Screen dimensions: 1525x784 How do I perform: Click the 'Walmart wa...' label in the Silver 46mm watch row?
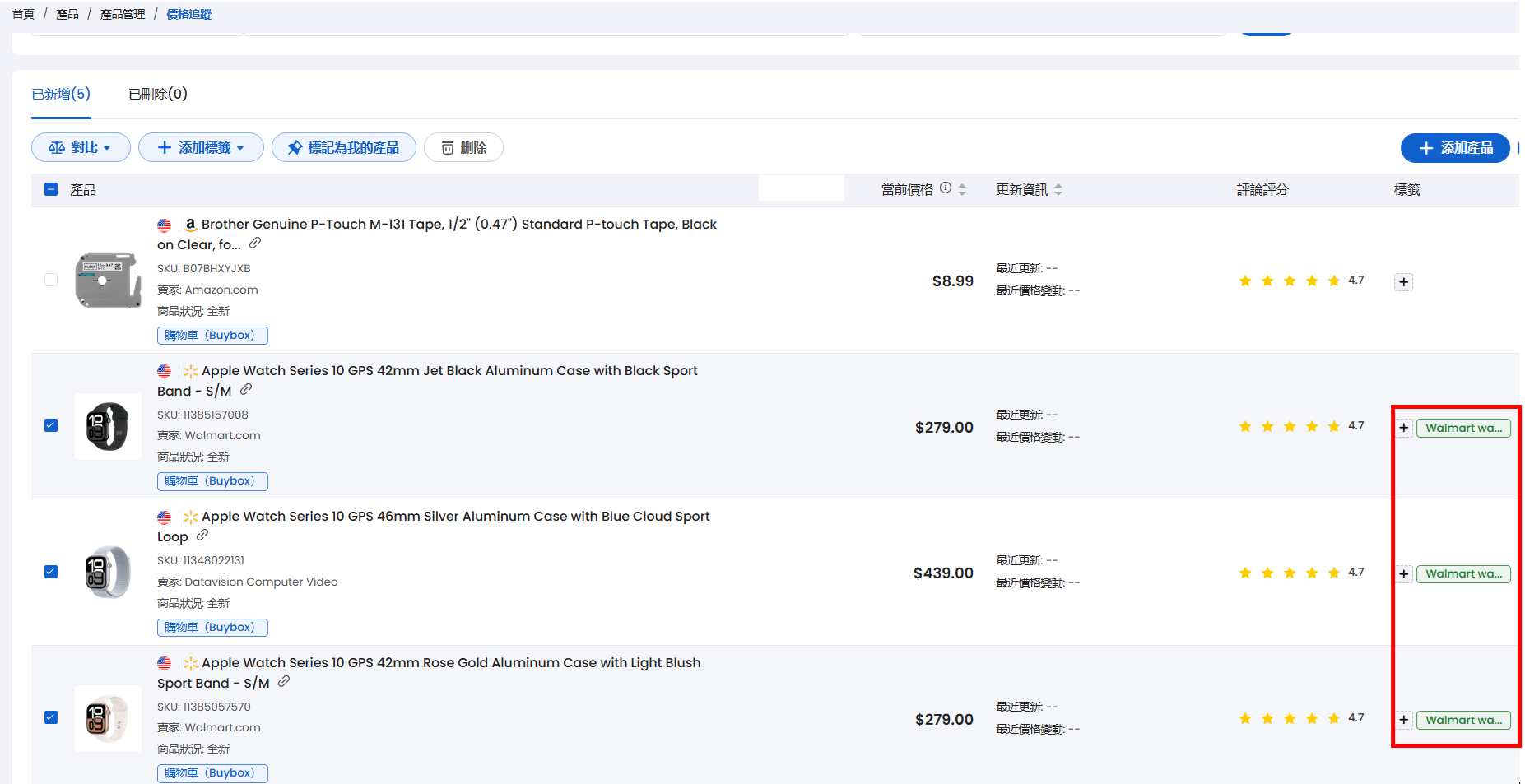[x=1463, y=574]
